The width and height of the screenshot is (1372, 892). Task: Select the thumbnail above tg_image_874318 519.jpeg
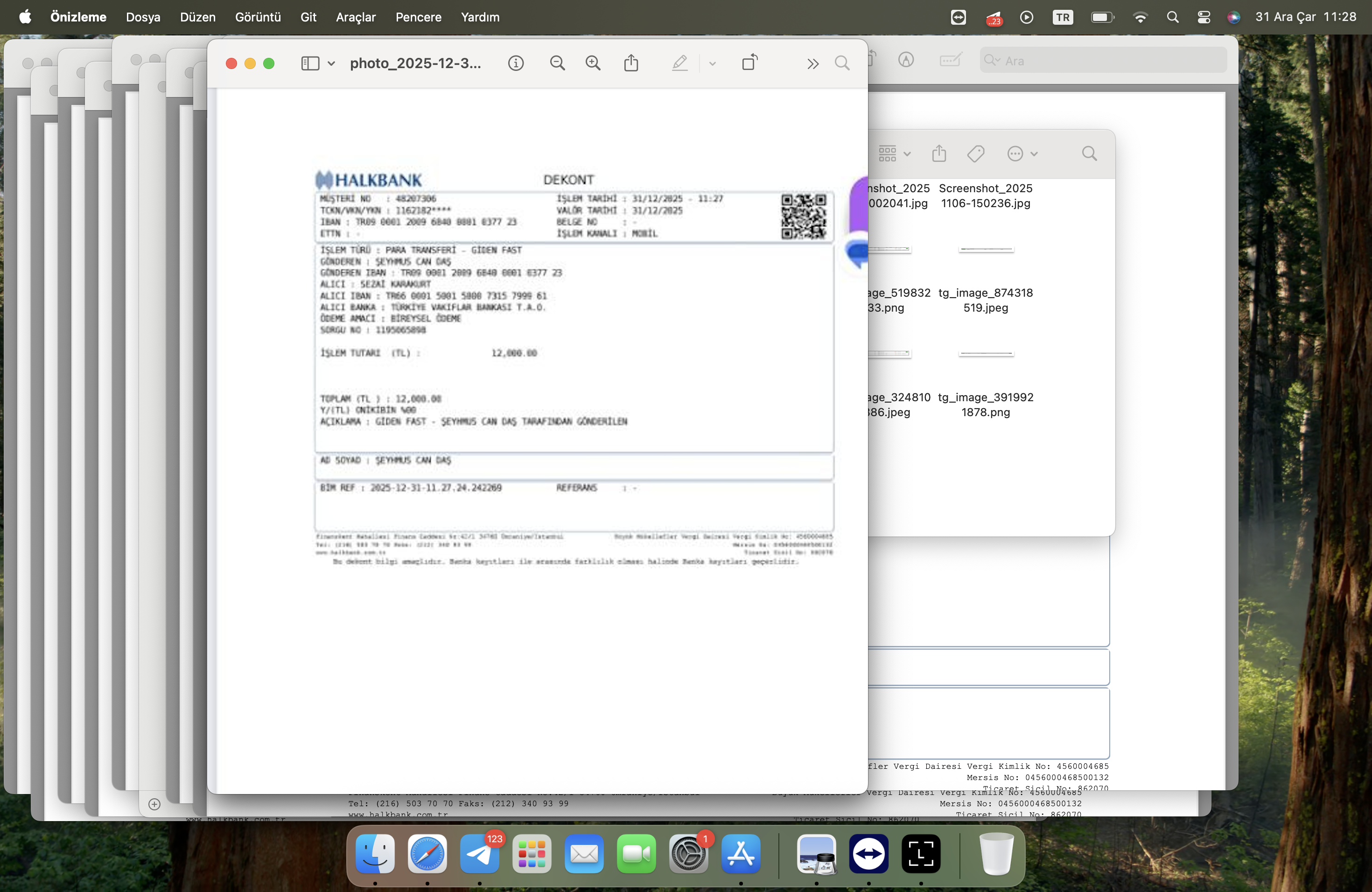[x=986, y=250]
